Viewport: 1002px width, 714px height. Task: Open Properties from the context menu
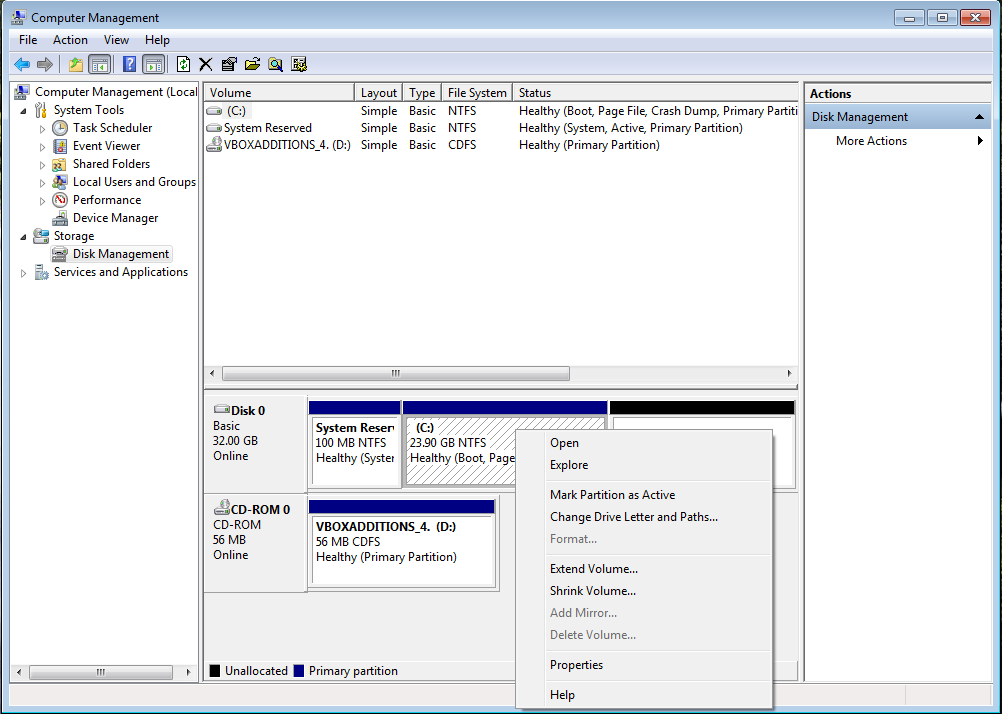(644, 665)
